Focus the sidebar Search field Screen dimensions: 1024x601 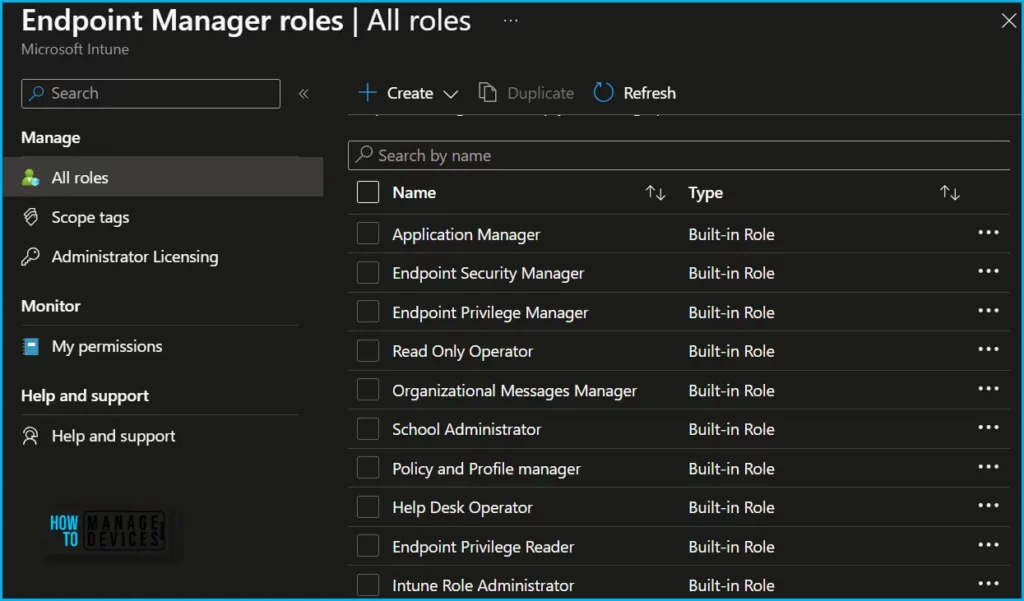tap(151, 93)
